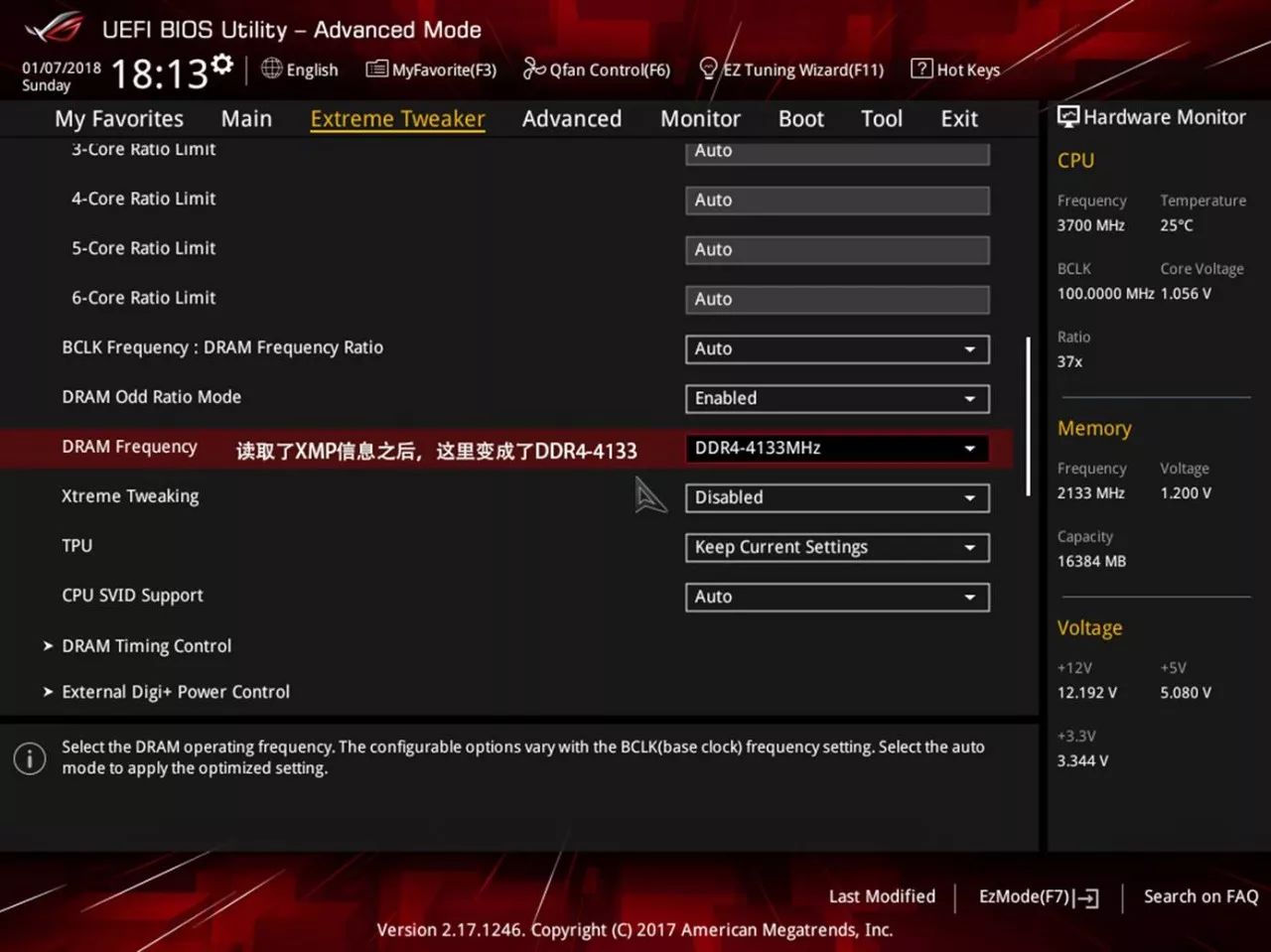Screen dimensions: 1271x952
Task: Click the 100.0000 MHz BCLK value
Action: (x=1105, y=294)
